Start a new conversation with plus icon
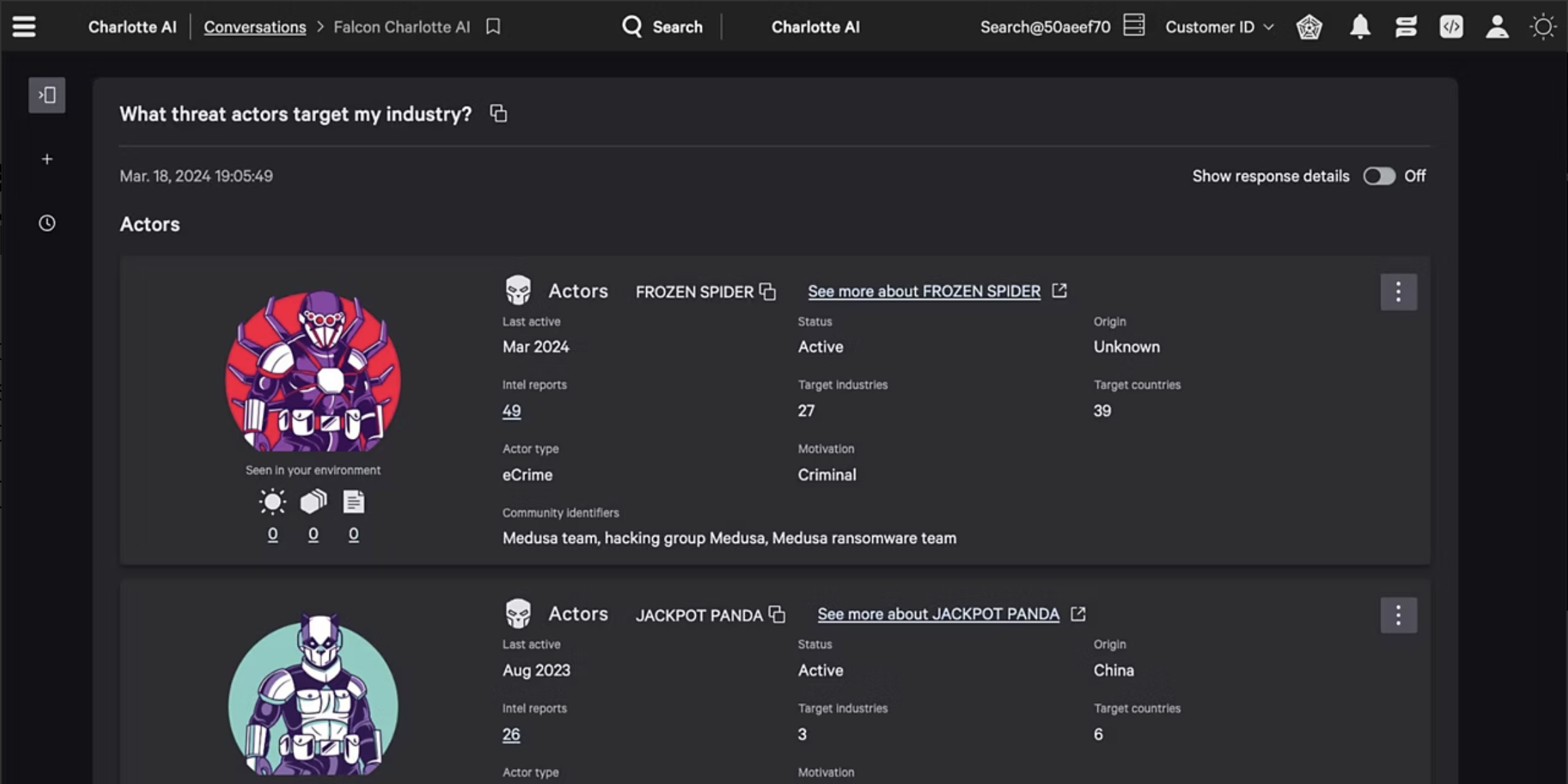This screenshot has width=1568, height=784. coord(47,159)
